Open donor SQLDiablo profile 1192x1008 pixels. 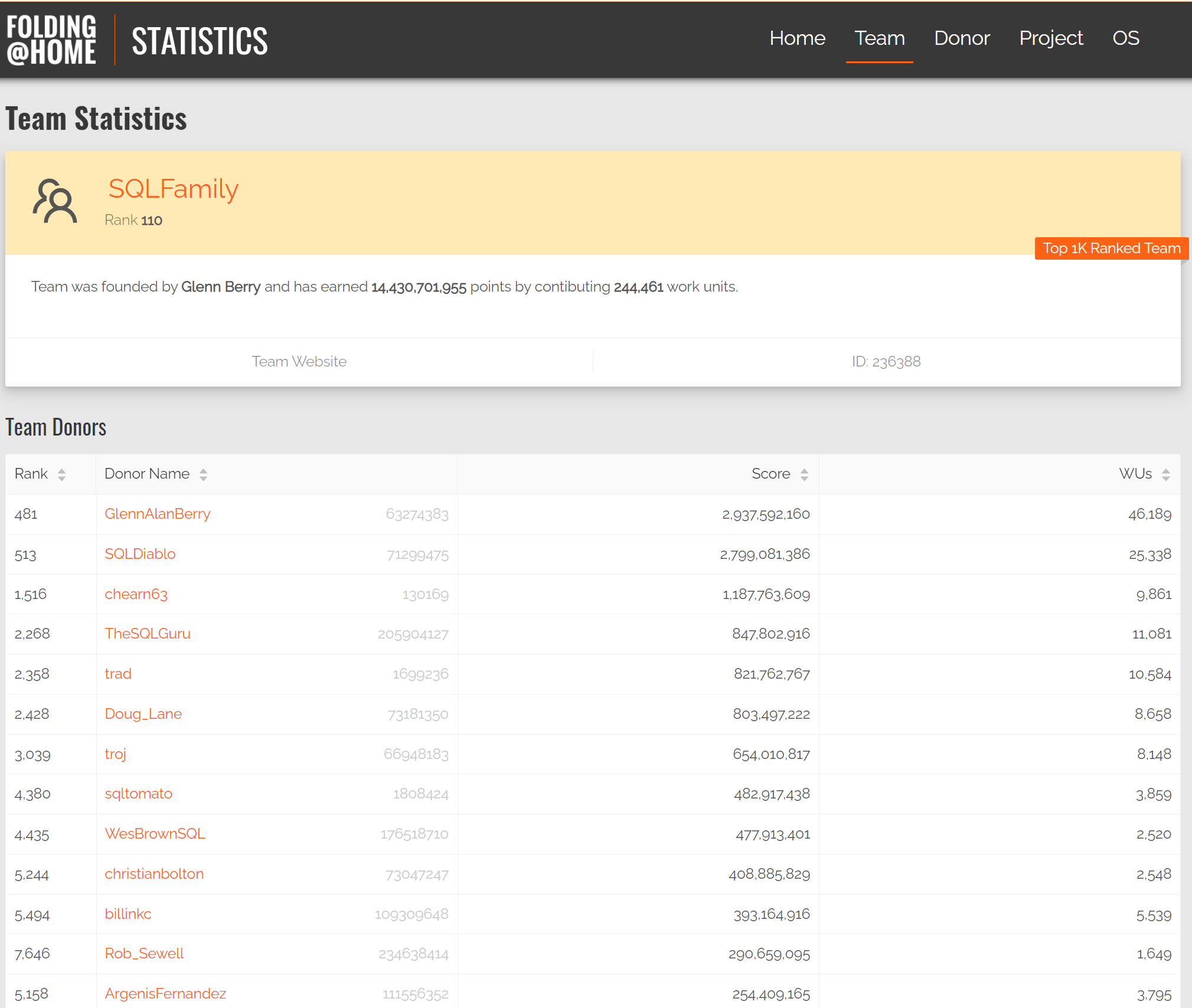point(140,554)
